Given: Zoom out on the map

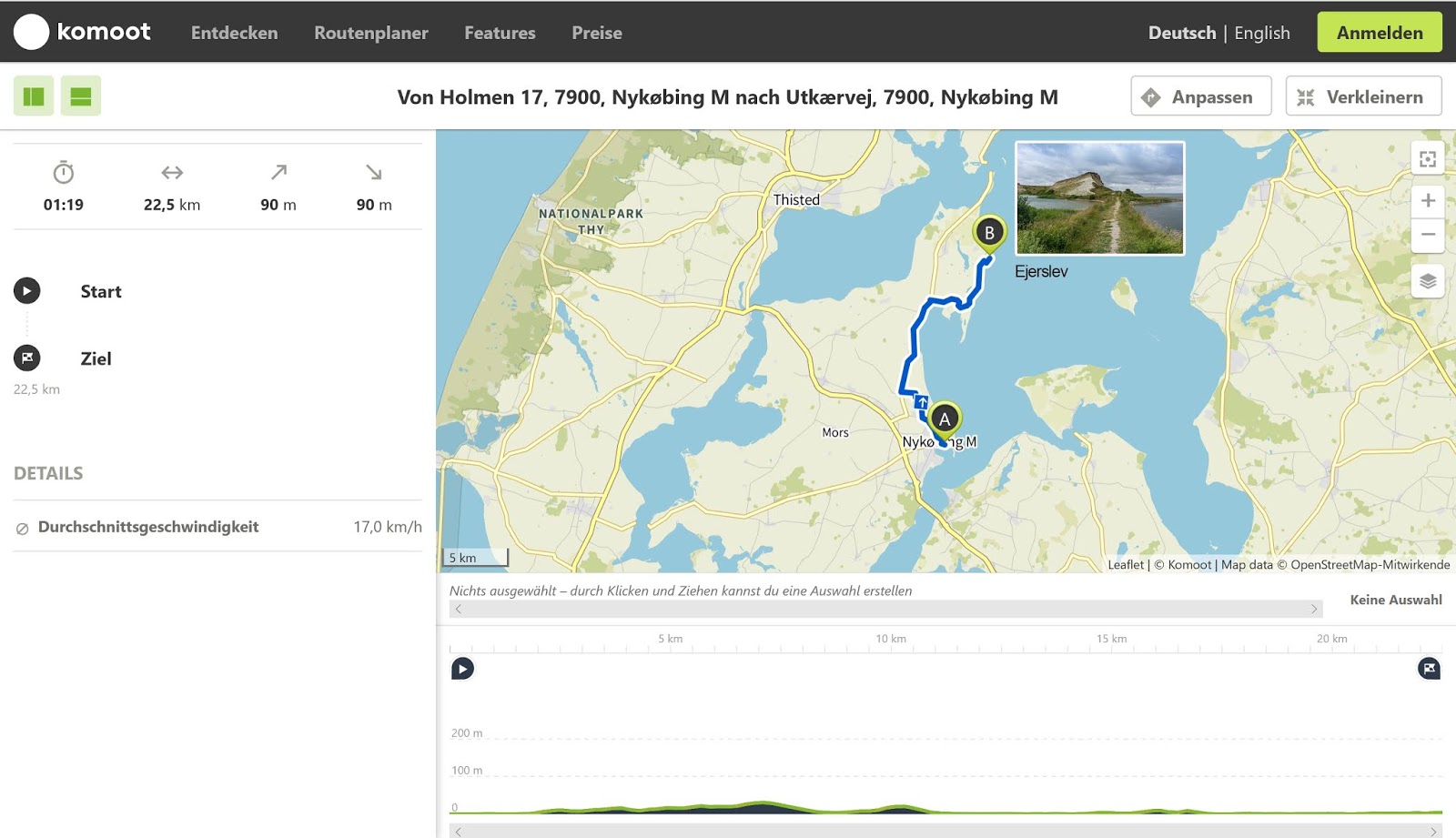Looking at the screenshot, I should [1428, 234].
